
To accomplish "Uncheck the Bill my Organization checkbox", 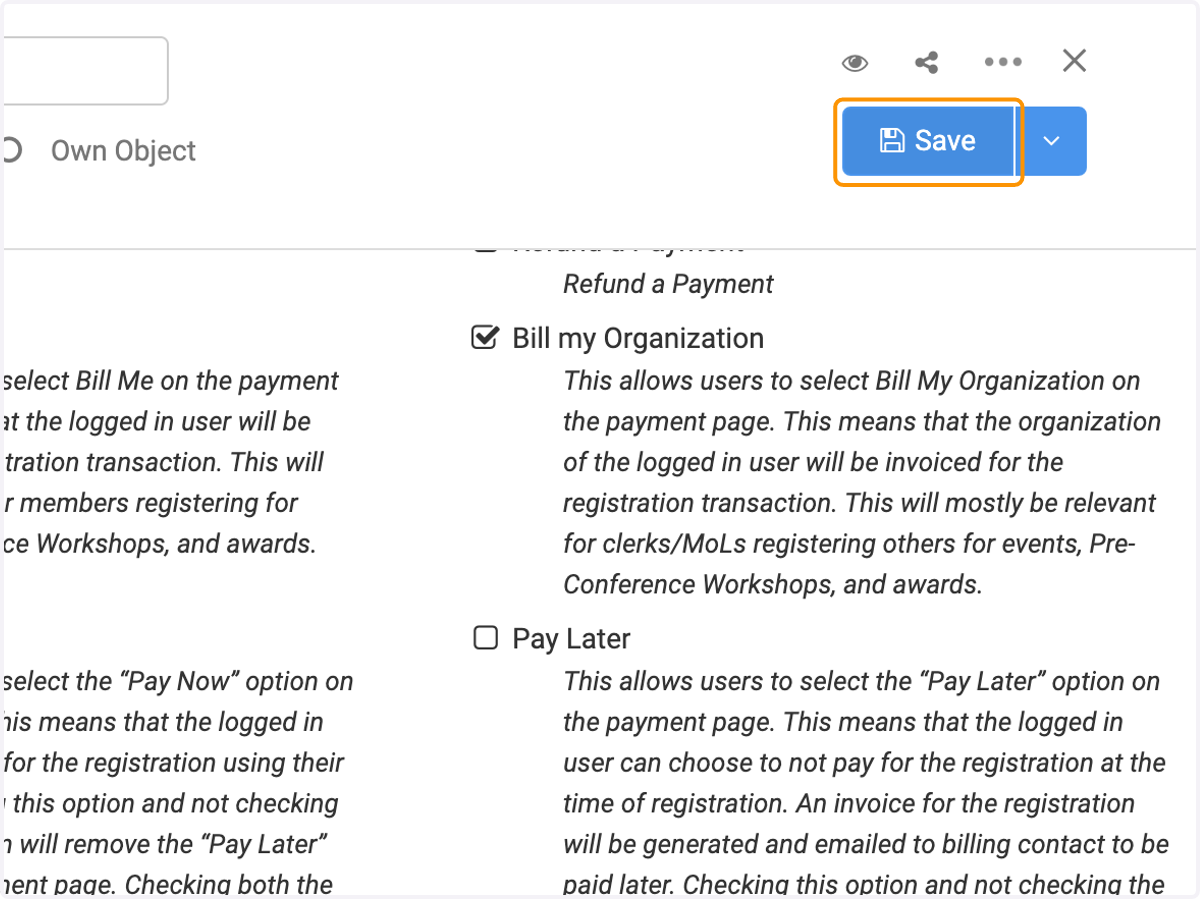I will 485,338.
